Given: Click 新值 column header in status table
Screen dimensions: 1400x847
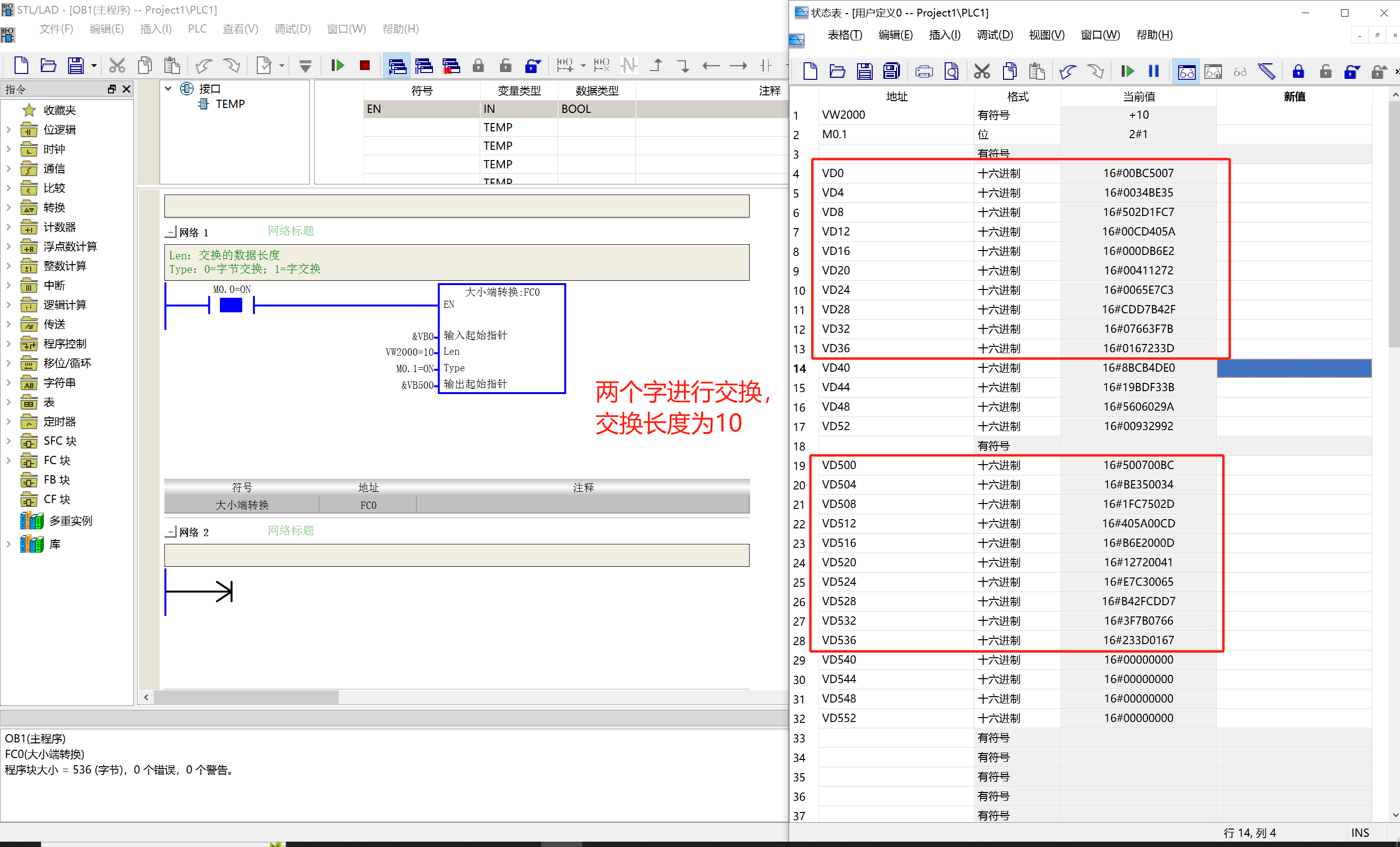Looking at the screenshot, I should click(1294, 97).
